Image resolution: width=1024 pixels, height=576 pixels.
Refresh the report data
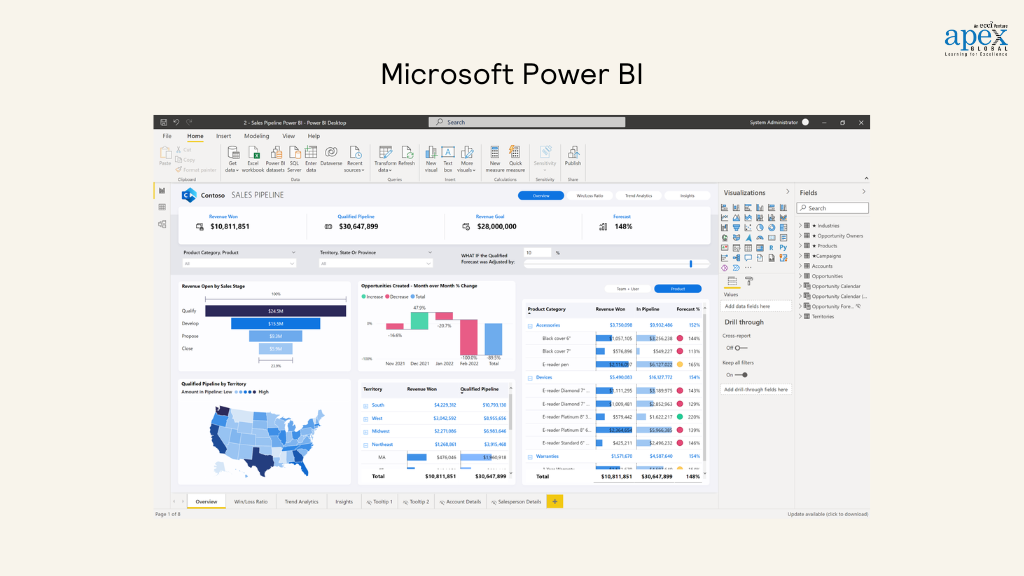coord(406,156)
